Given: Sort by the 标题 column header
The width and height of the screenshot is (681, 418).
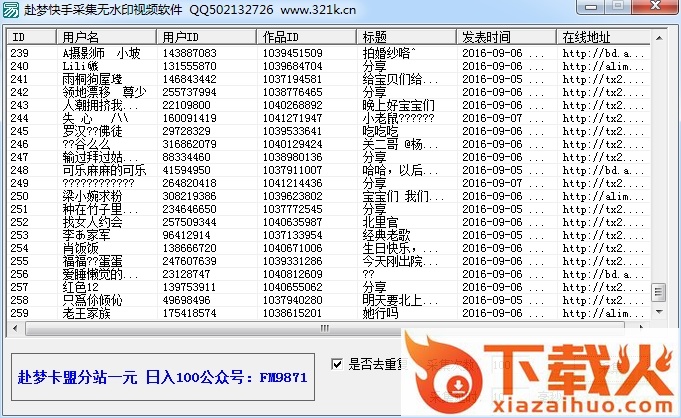Looking at the screenshot, I should coord(406,37).
